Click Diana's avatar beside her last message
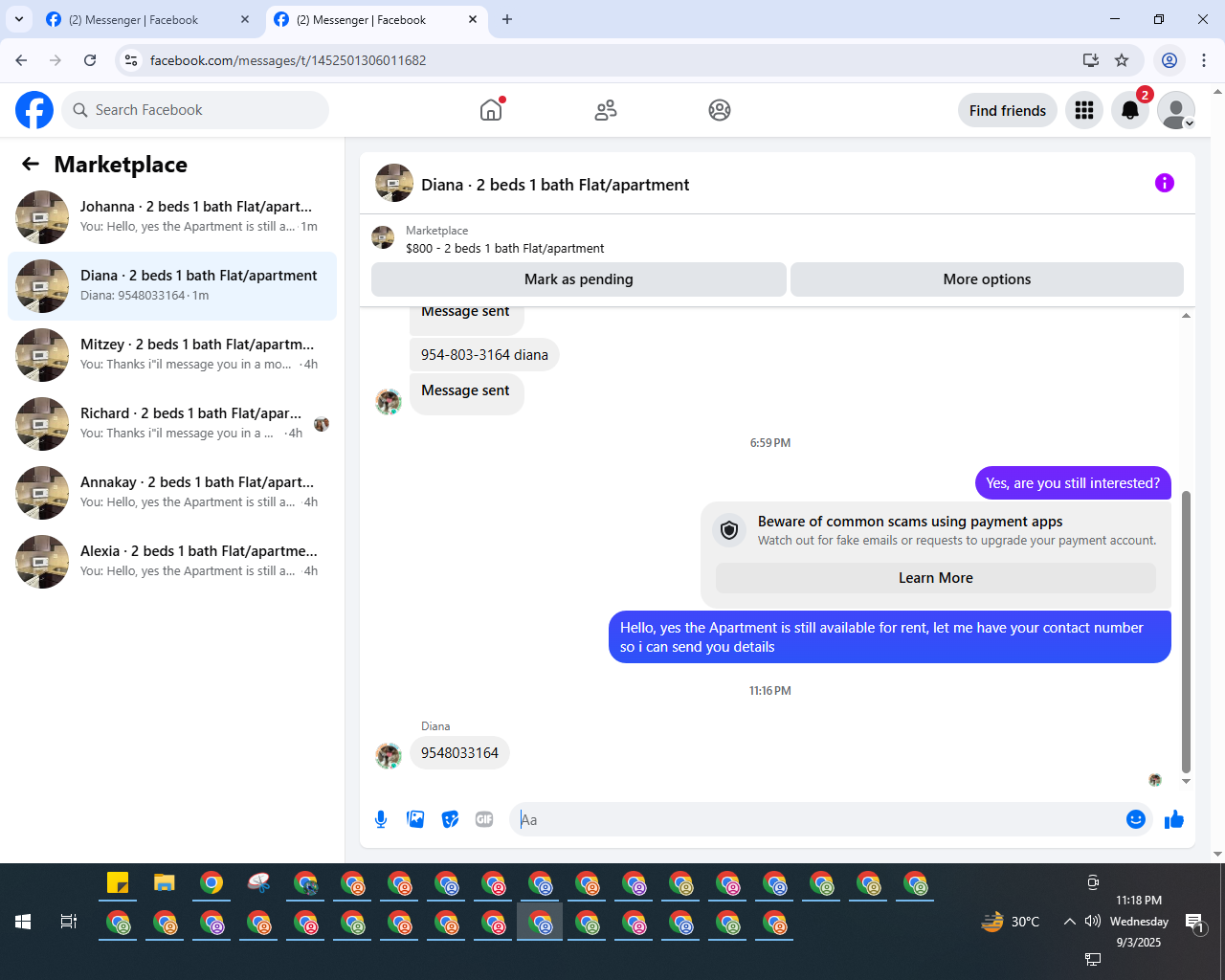Screen dimensions: 1225x980 (x=388, y=755)
